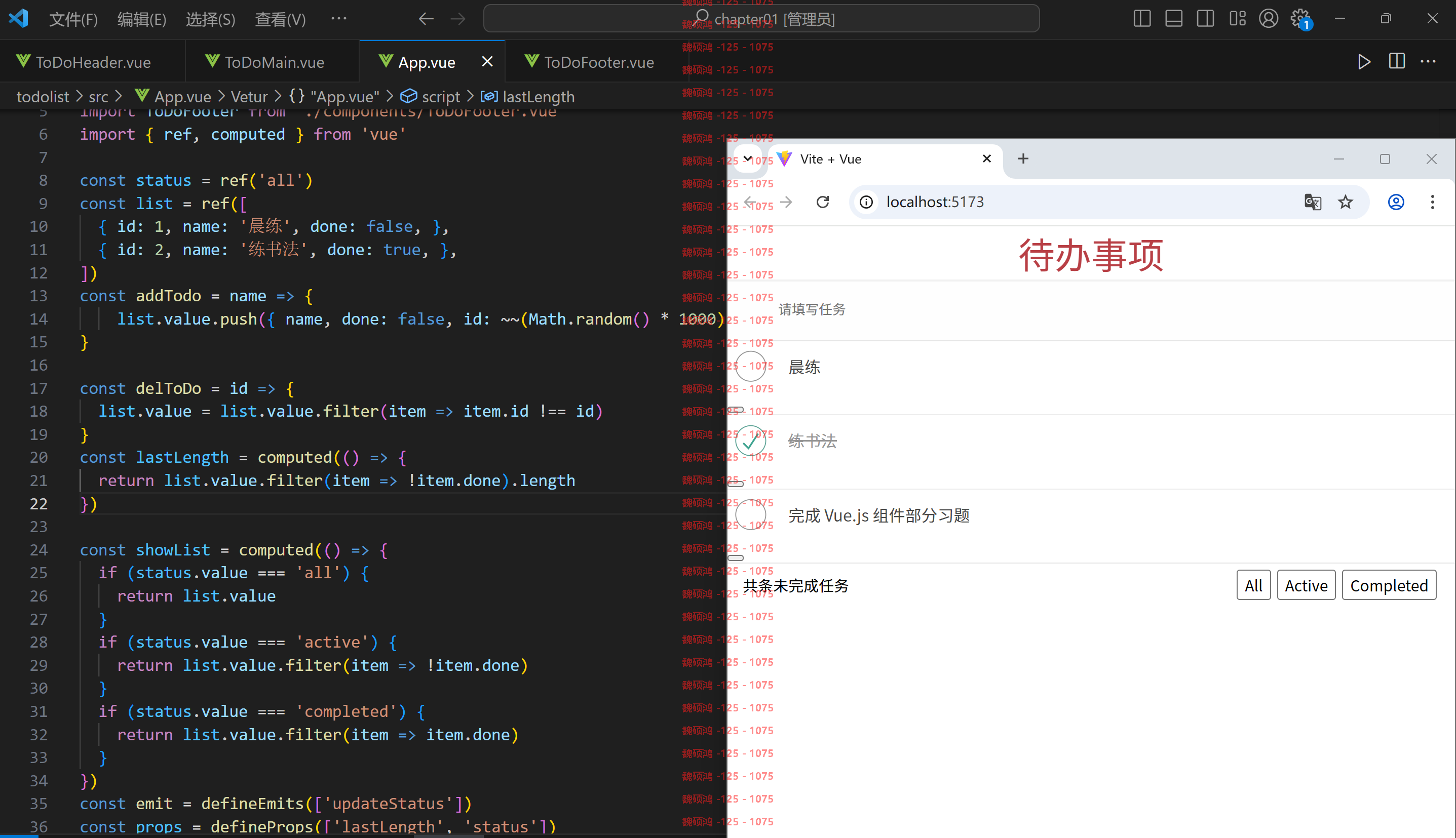
Task: Reload the localhost page
Action: click(x=823, y=202)
